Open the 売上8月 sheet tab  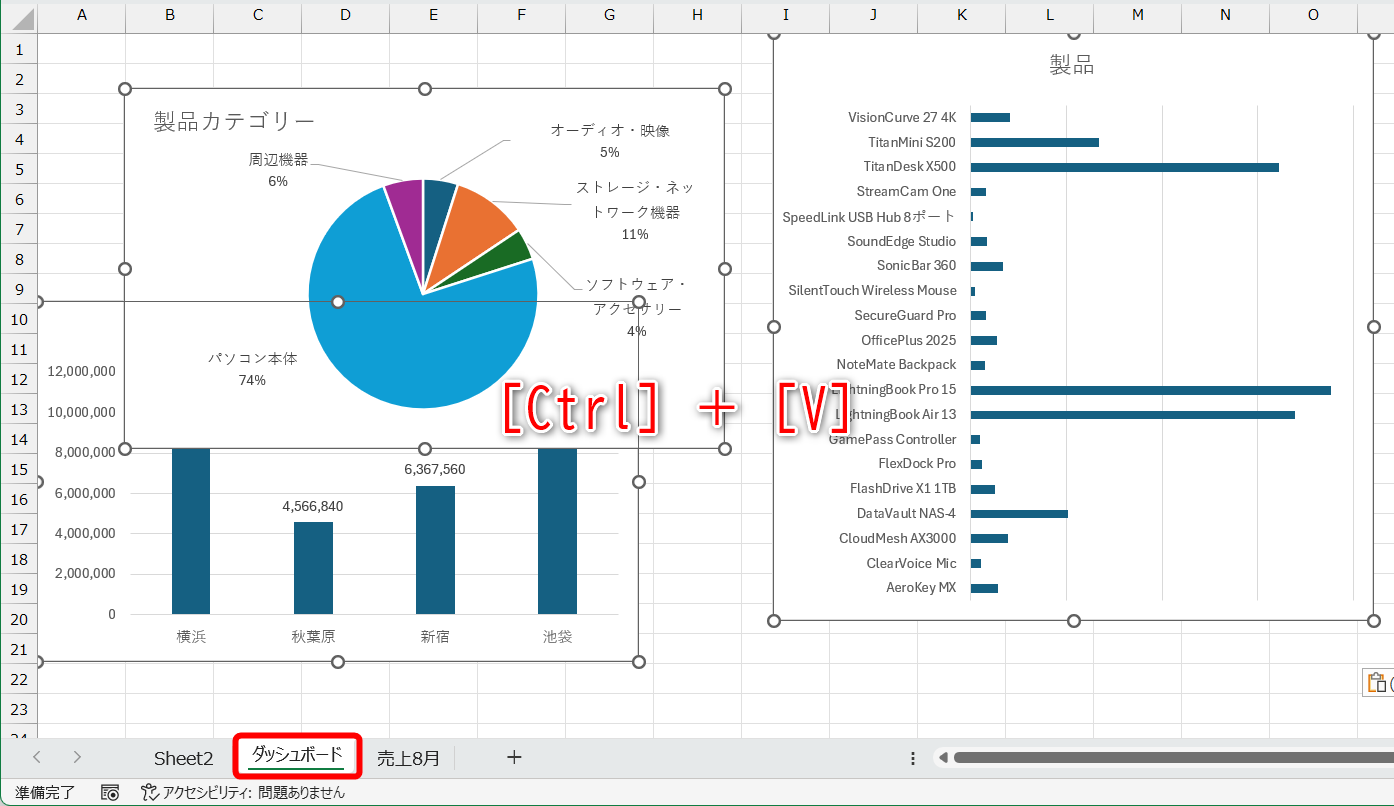pos(408,758)
